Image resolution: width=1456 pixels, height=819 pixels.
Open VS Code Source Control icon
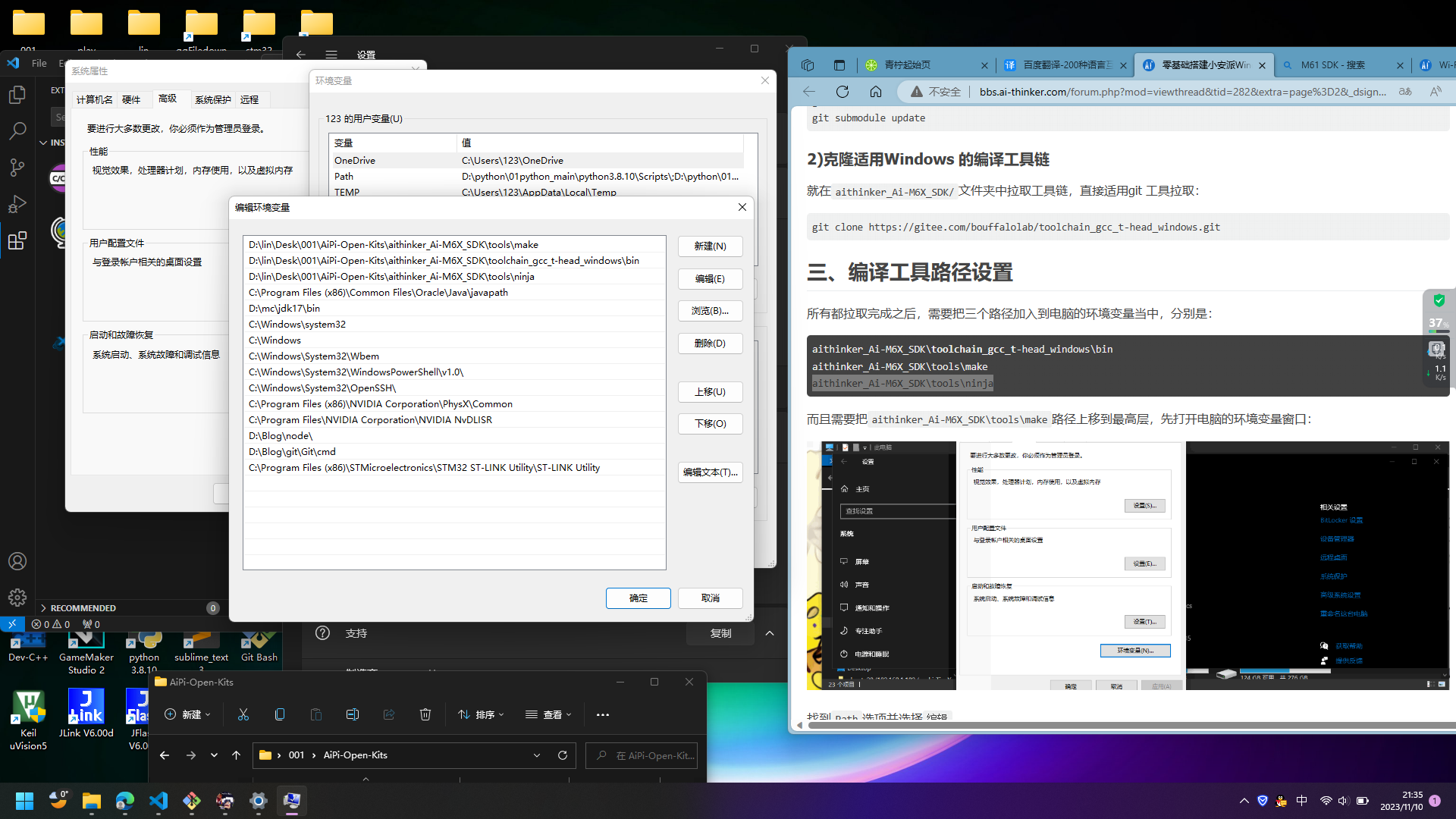[17, 168]
